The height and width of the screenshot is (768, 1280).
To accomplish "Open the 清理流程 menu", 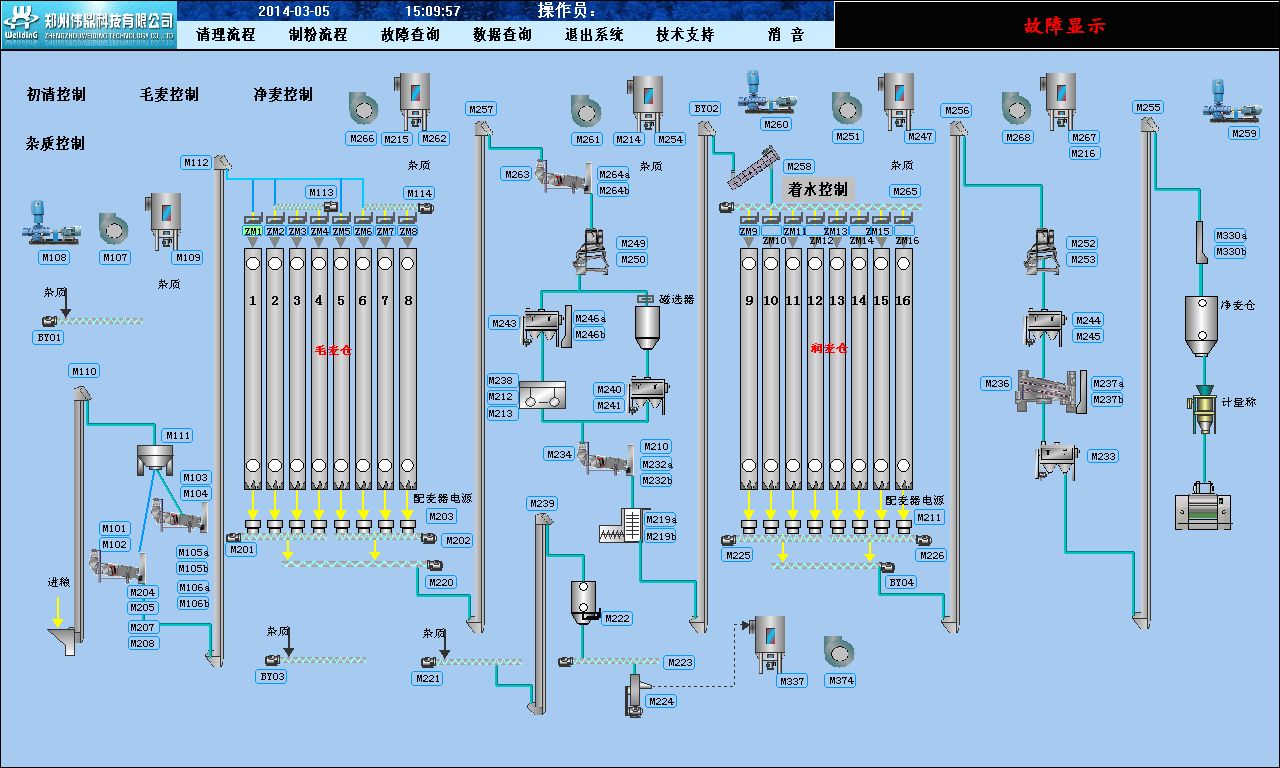I will (x=226, y=35).
